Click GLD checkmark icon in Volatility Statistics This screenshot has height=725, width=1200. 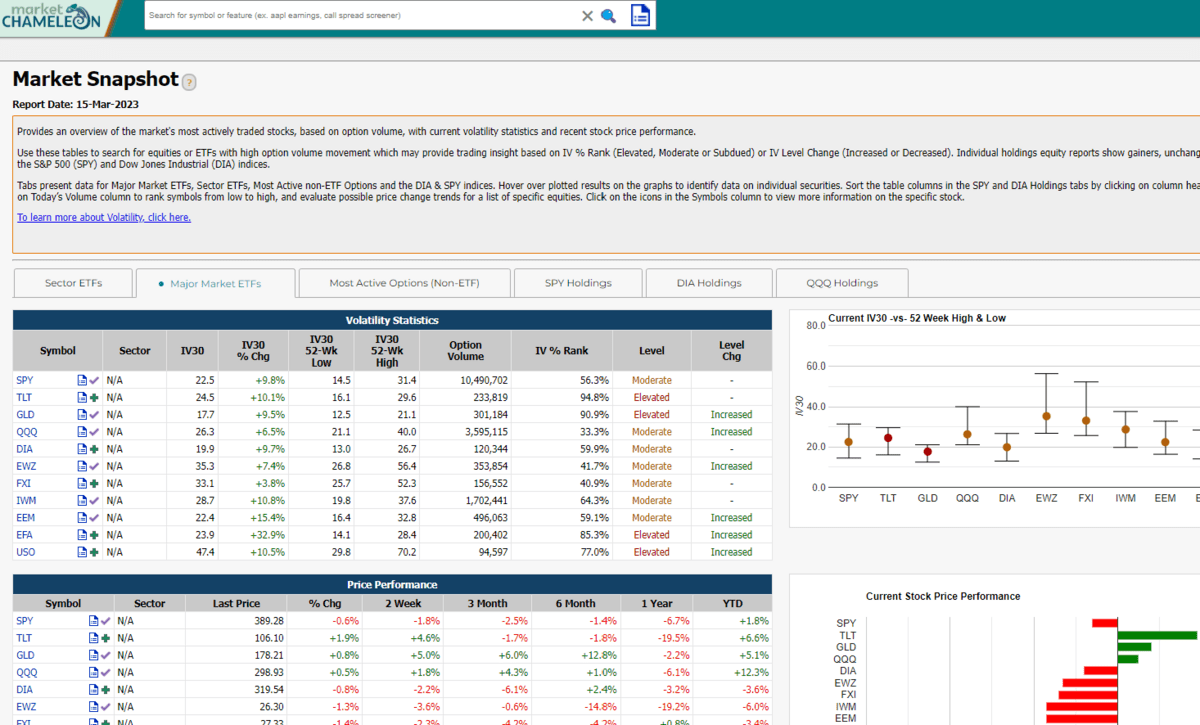[x=94, y=414]
